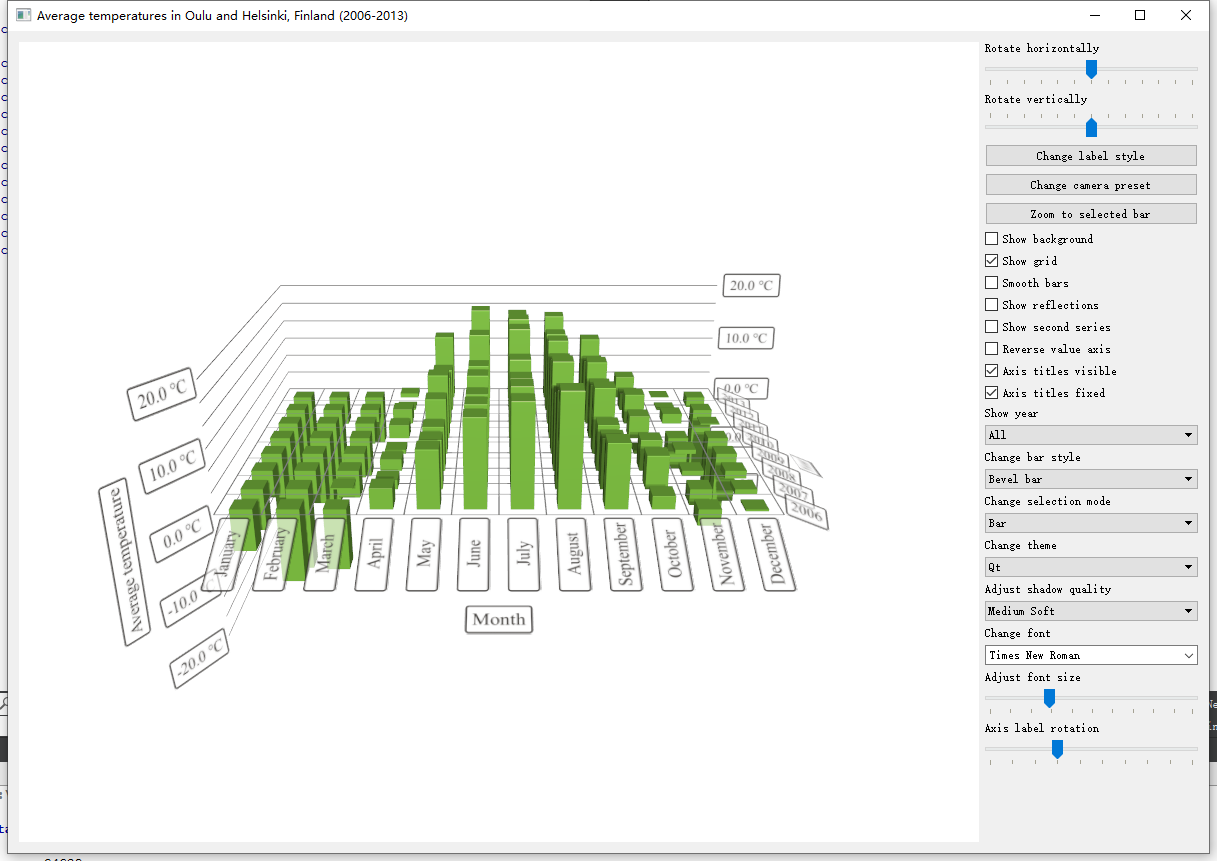Click the front August bar in chart
Viewport: 1217px width, 861px height.
point(571,447)
